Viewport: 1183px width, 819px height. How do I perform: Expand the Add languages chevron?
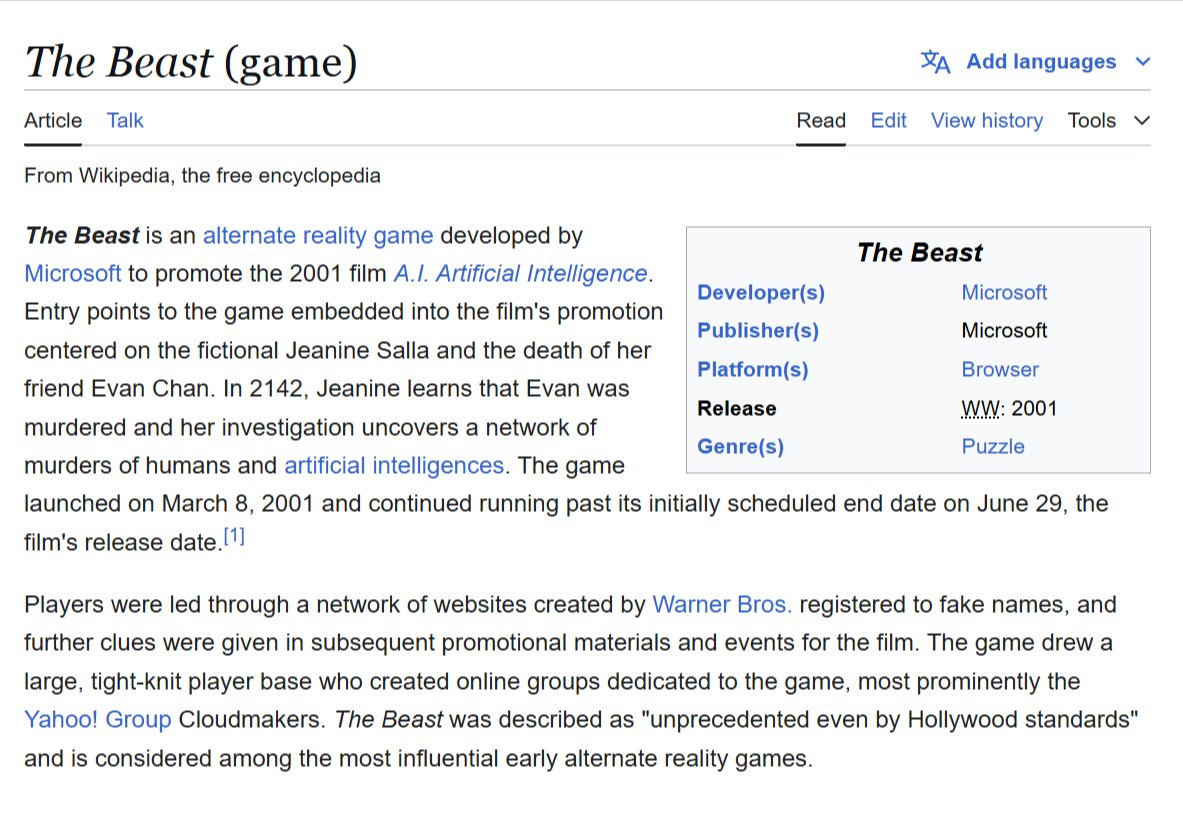(1142, 62)
